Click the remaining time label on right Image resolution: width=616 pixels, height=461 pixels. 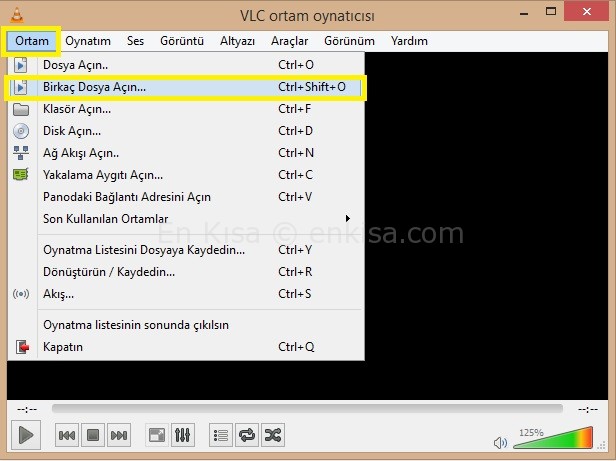click(x=588, y=410)
